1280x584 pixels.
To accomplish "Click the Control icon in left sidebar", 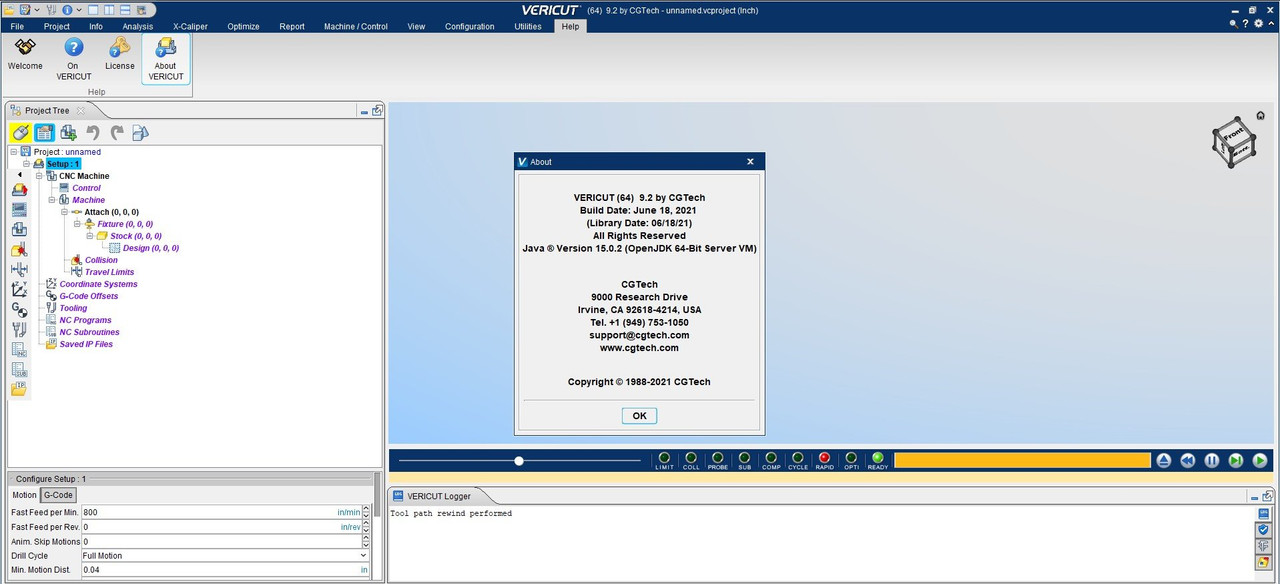I will [19, 210].
